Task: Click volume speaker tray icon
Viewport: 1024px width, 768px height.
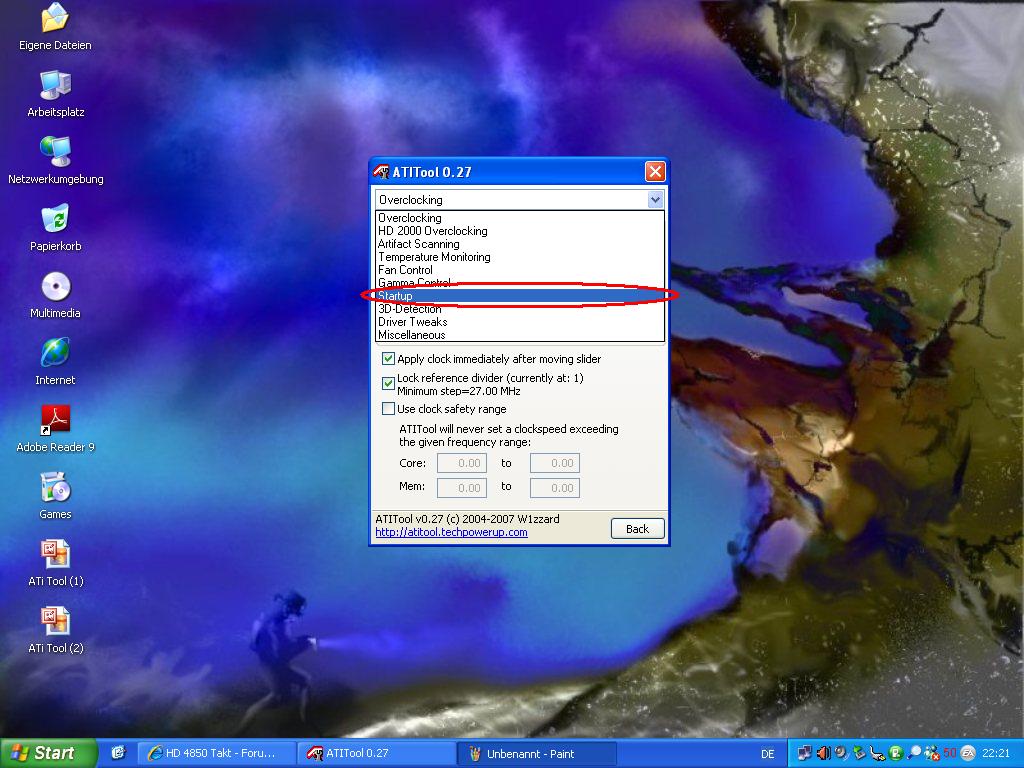Action: coord(824,753)
